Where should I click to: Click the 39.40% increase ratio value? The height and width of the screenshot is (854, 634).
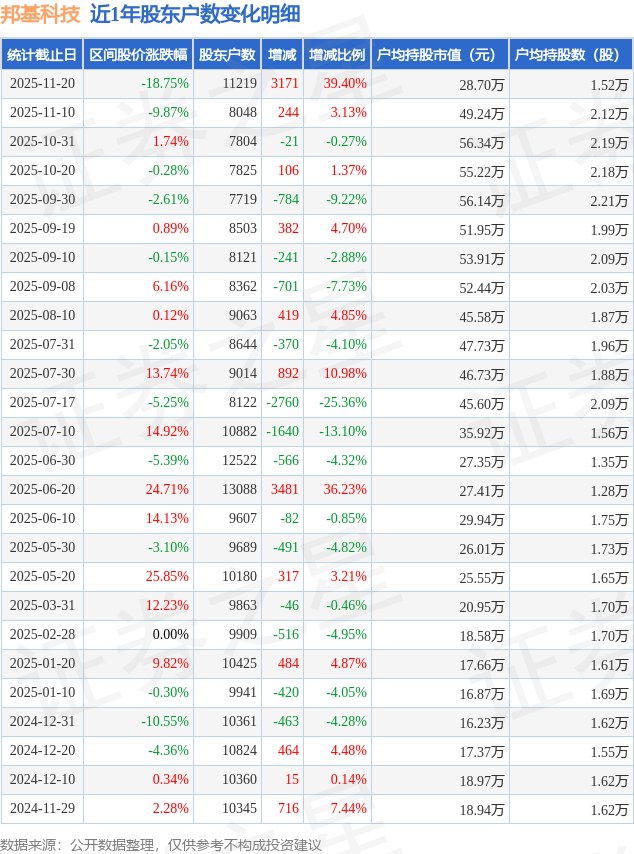(345, 84)
